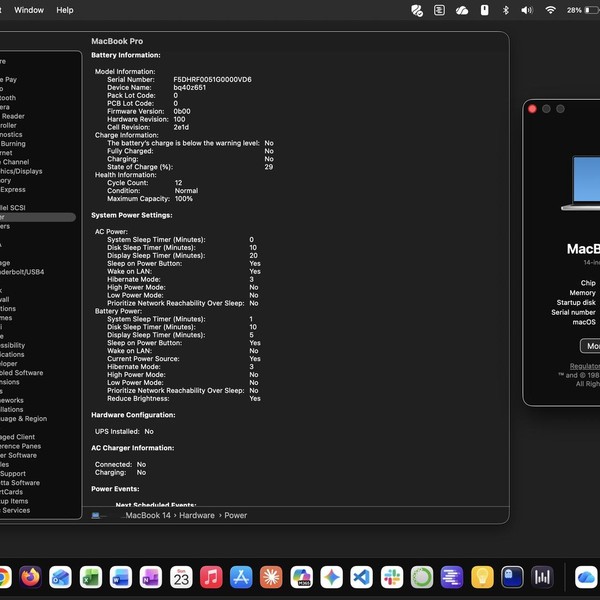The height and width of the screenshot is (600, 600).
Task: Open the yellow lightbulb app in Dock
Action: coord(482,577)
